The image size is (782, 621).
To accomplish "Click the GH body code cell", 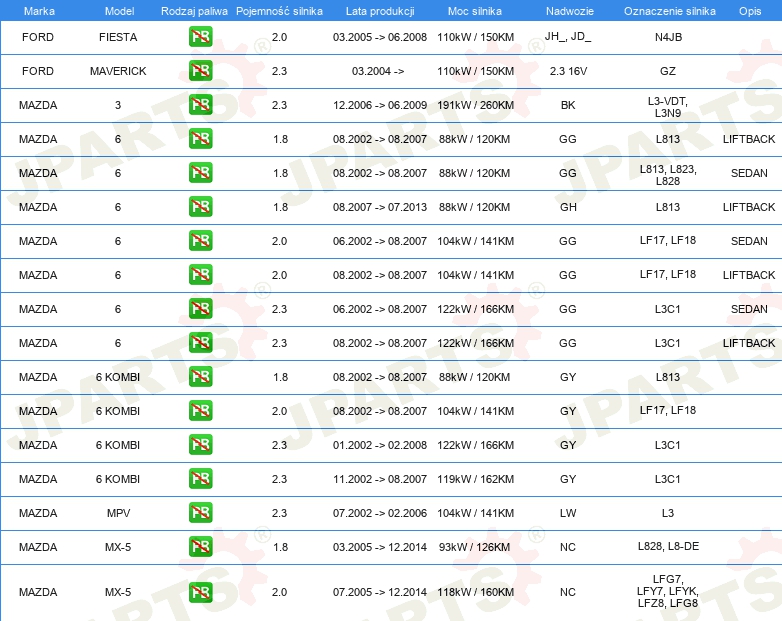I will tap(568, 207).
